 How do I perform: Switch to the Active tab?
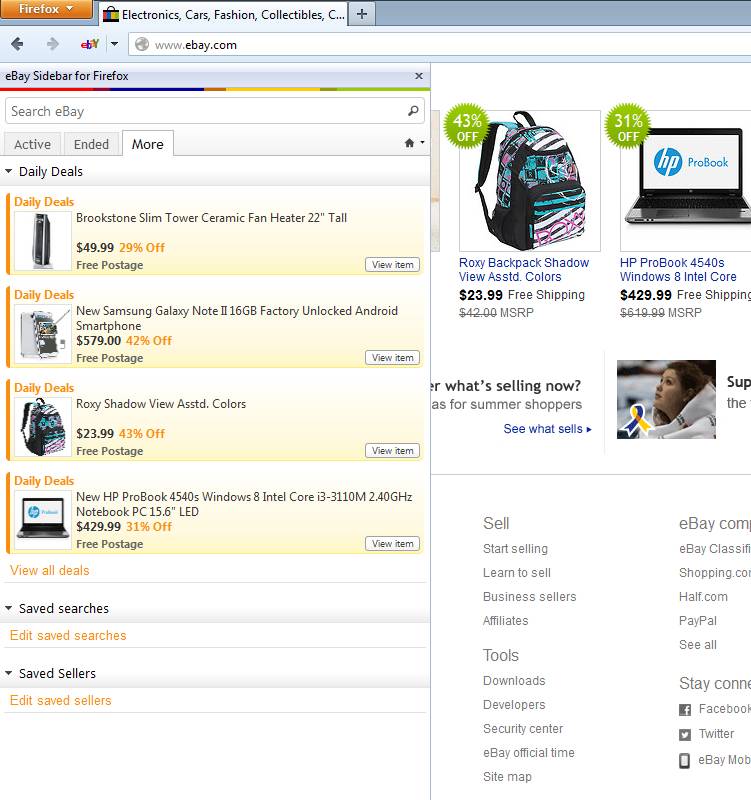coord(32,144)
